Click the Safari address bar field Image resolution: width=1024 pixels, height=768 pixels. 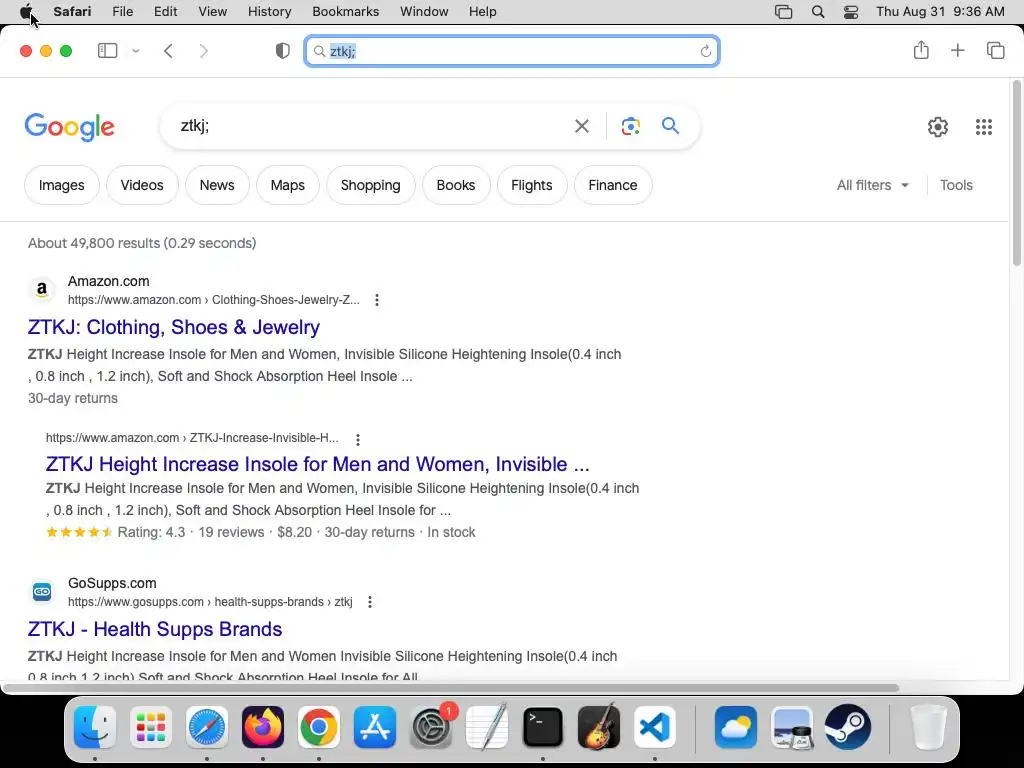click(x=512, y=51)
